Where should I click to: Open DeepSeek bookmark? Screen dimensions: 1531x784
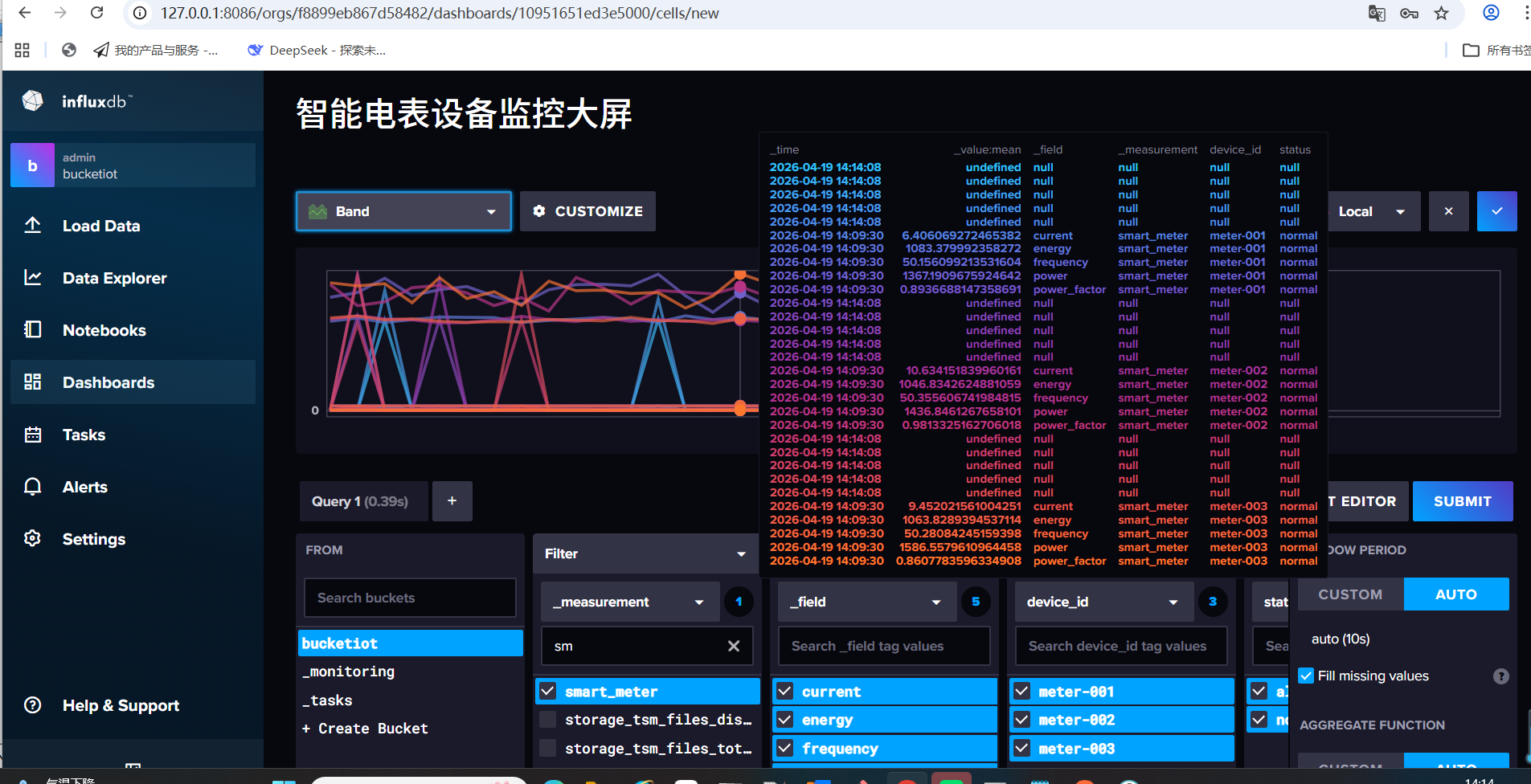pos(317,50)
